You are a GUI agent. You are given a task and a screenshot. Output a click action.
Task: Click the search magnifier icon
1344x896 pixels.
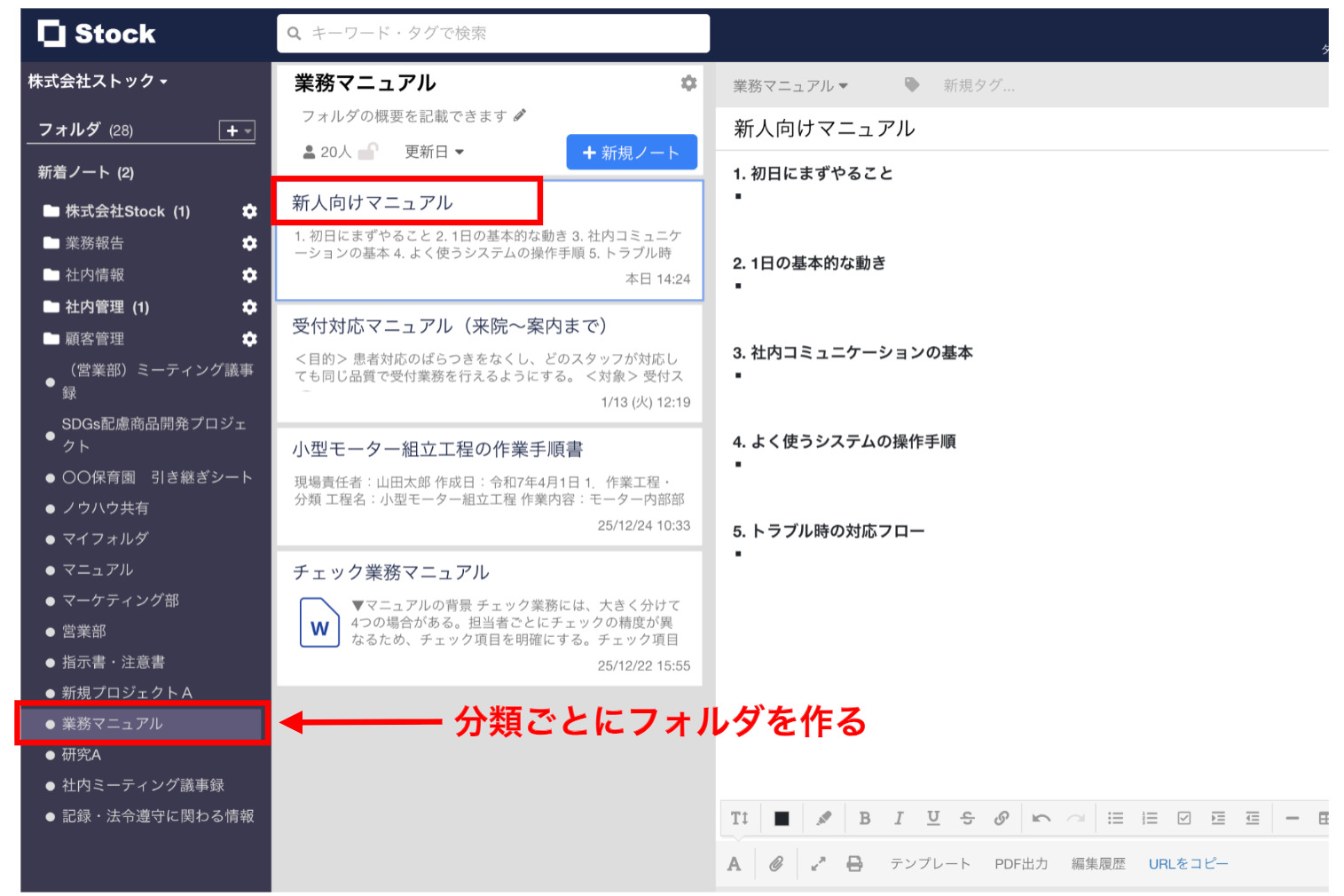tap(295, 34)
